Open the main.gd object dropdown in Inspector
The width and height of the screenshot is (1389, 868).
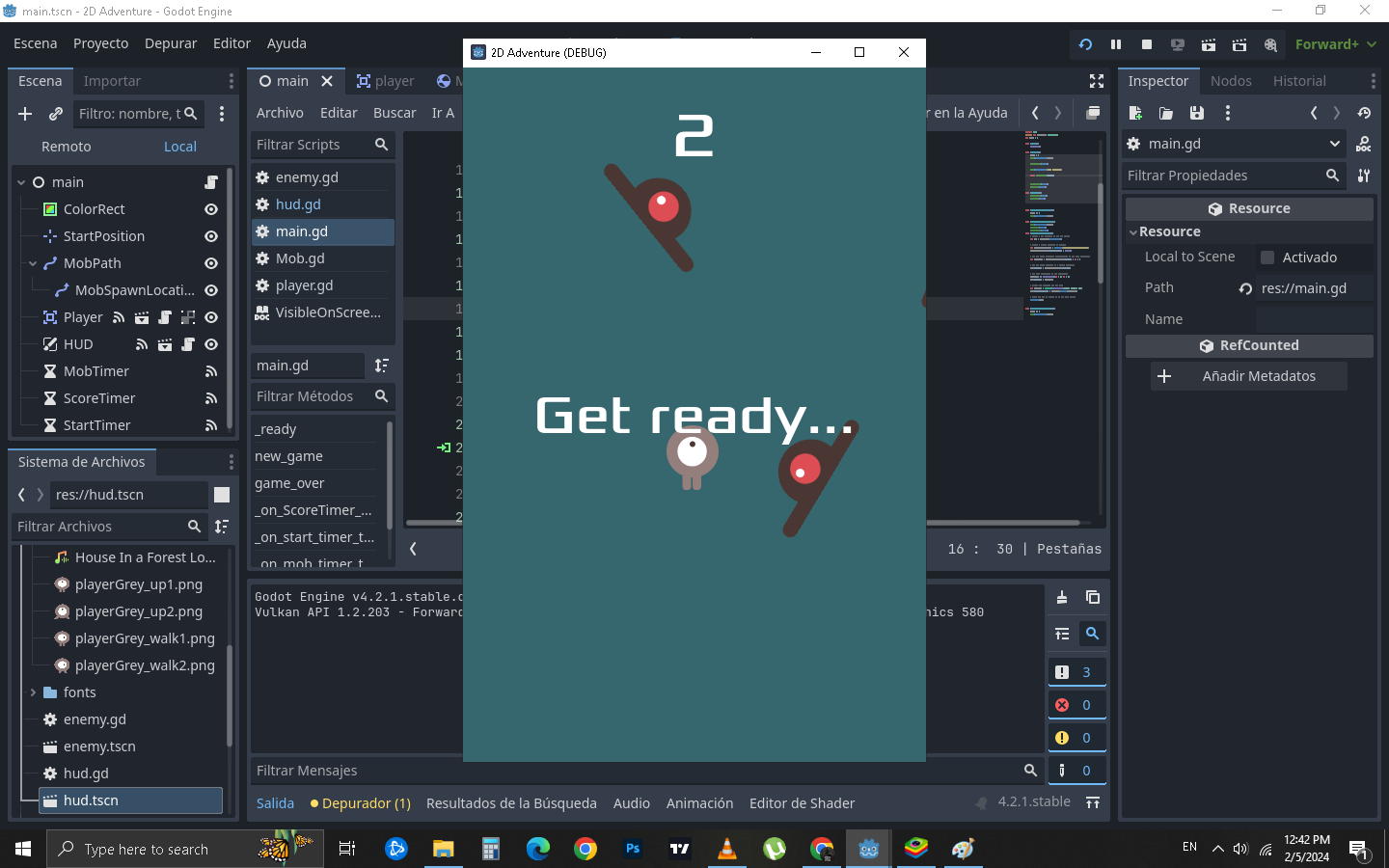(1235, 144)
